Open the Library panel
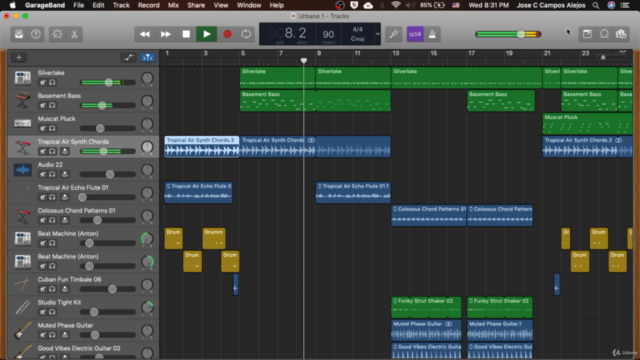This screenshot has height=360, width=640. (19, 34)
